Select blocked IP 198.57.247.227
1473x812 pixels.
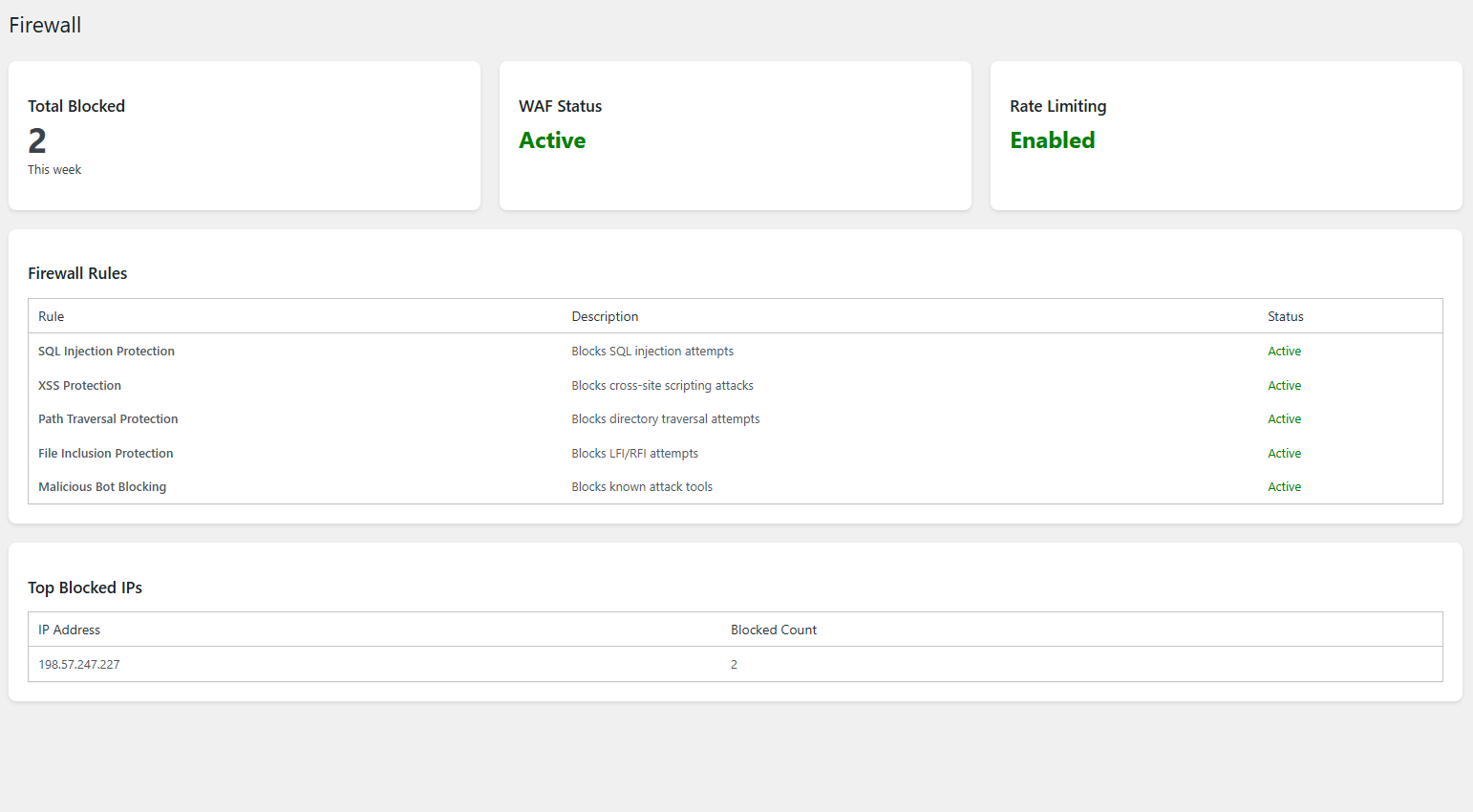click(79, 665)
